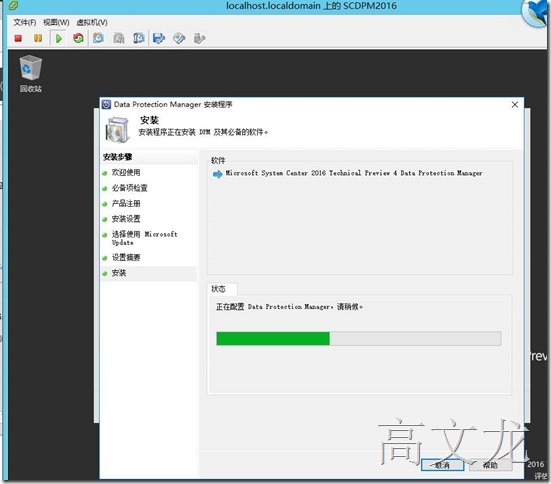Close the Data Protection Manager setup window
Viewport: 551px width, 484px height.
pyautogui.click(x=515, y=105)
